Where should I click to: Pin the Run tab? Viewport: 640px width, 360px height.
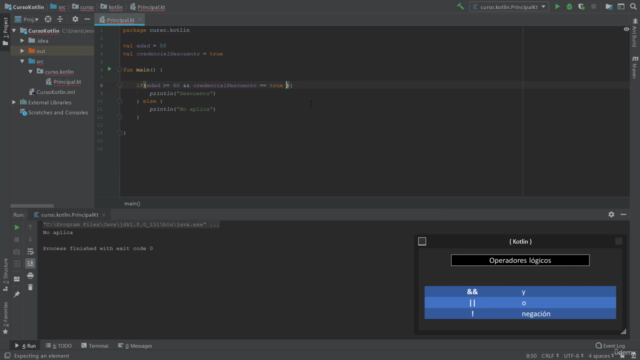[17, 294]
